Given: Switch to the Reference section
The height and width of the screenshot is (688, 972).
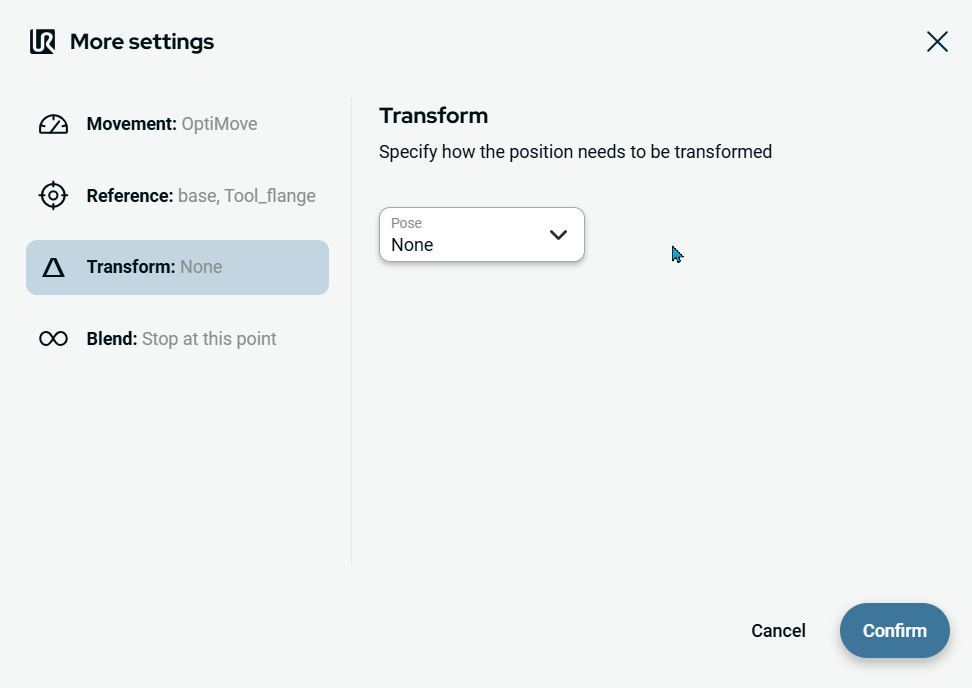Looking at the screenshot, I should 130,196.
